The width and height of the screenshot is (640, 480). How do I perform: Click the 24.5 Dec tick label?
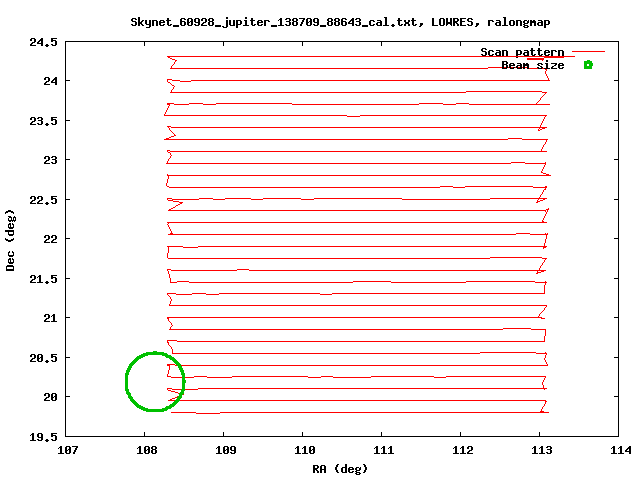tap(43, 42)
